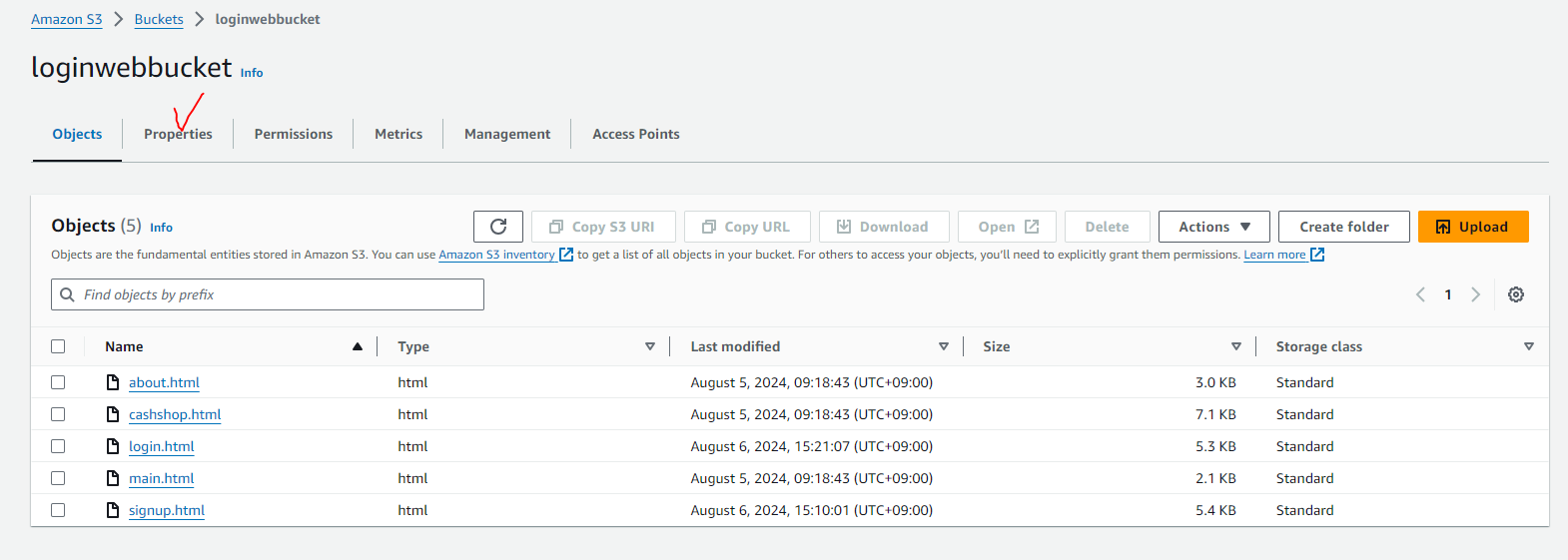The height and width of the screenshot is (560, 1568).
Task: Open the Actions dropdown menu
Action: 1214,227
